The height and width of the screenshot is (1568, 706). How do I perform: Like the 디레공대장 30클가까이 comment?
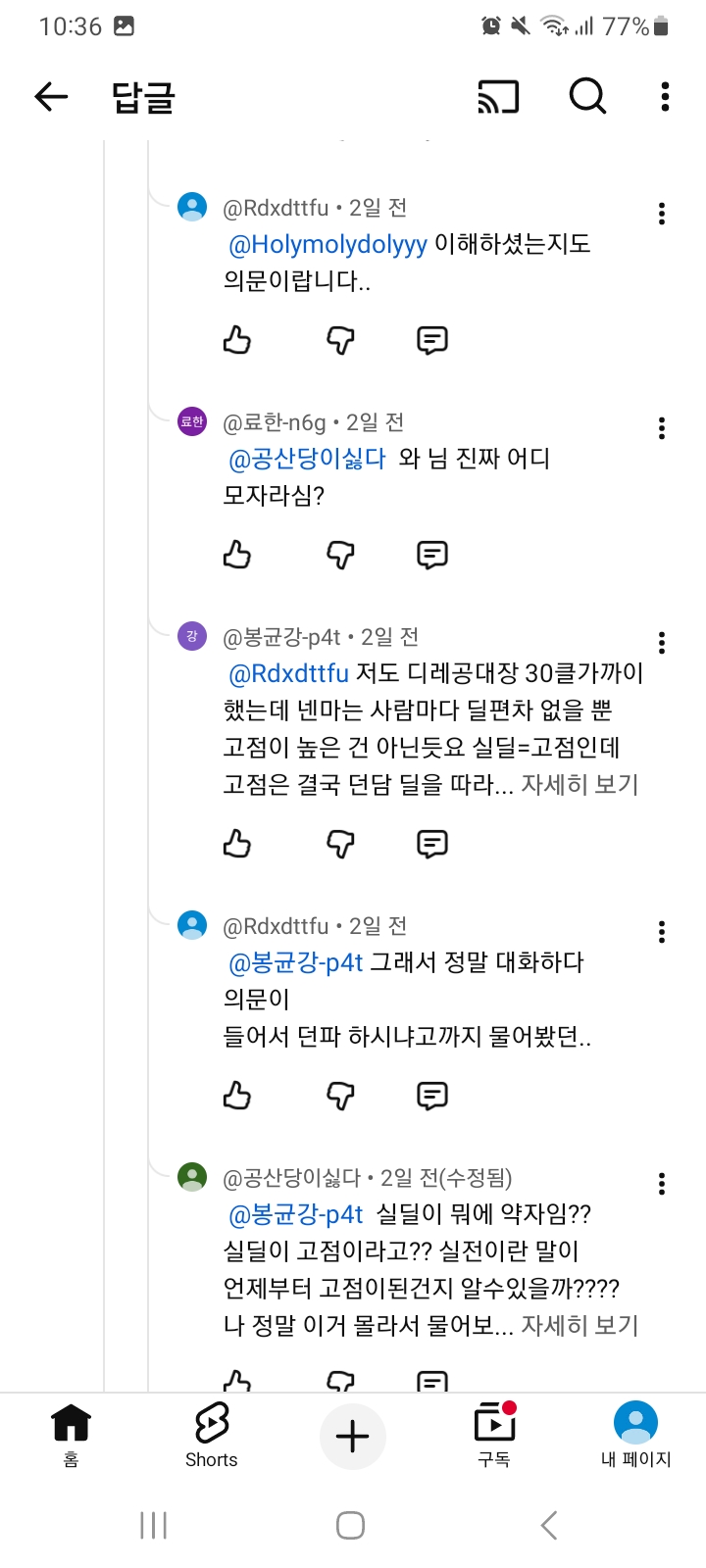[x=237, y=844]
